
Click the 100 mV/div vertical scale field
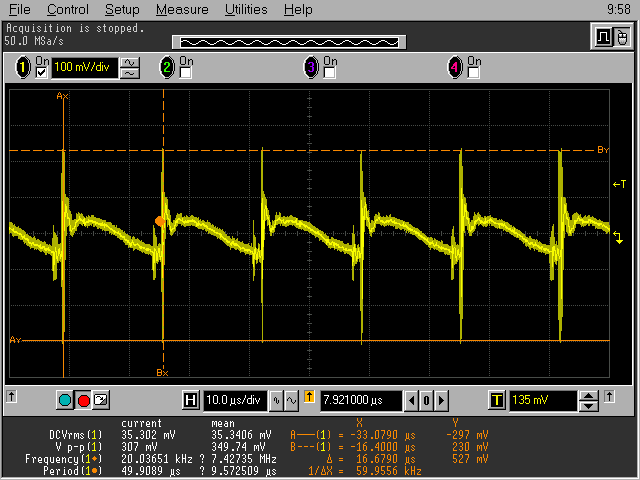[x=84, y=67]
